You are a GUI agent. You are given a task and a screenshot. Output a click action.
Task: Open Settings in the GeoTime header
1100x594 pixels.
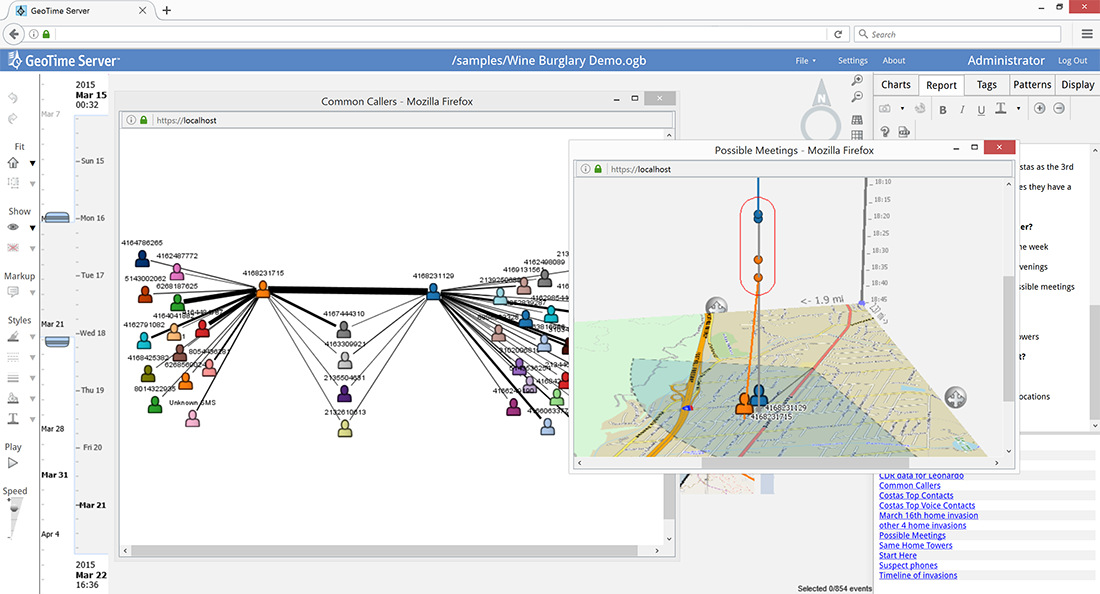[x=852, y=61]
